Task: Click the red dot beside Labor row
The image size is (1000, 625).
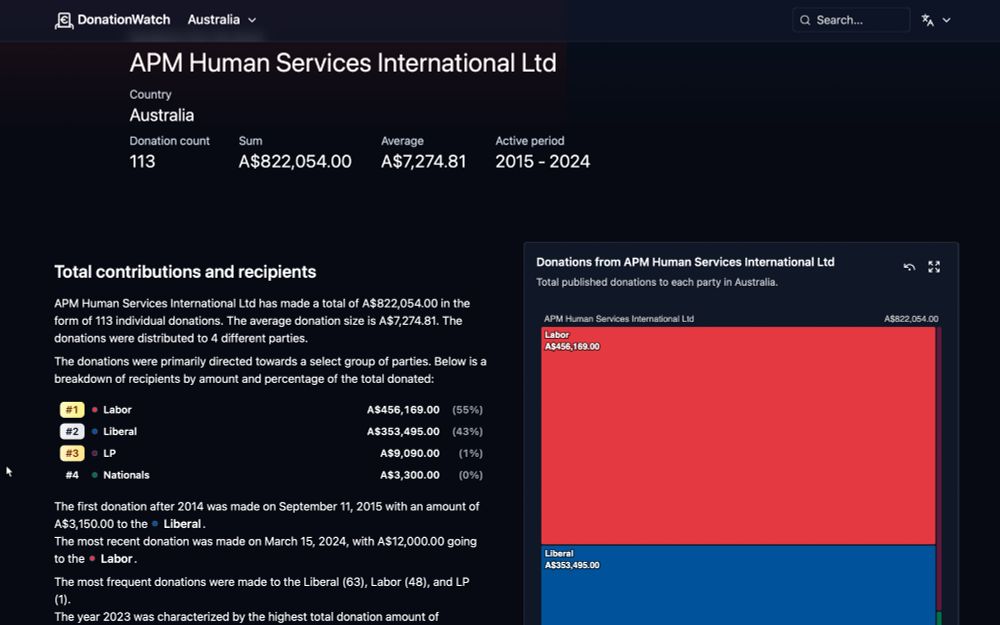Action: (94, 410)
